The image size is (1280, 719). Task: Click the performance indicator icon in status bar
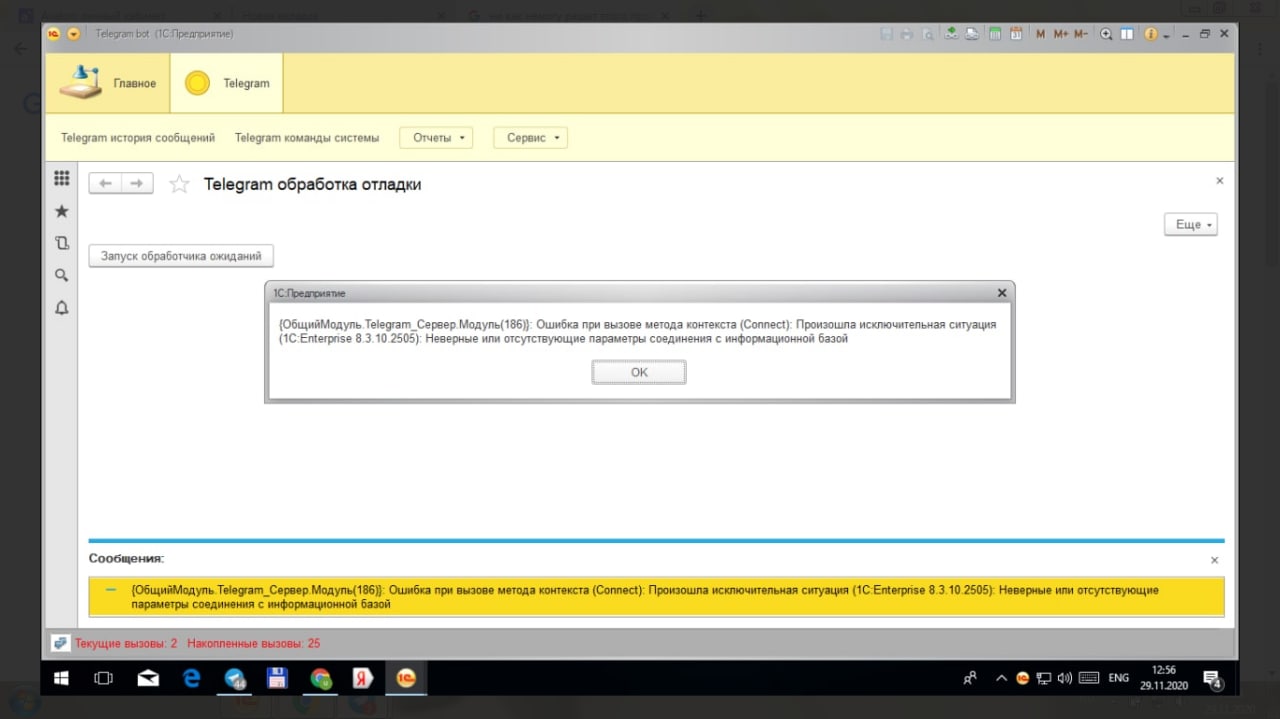click(x=60, y=643)
